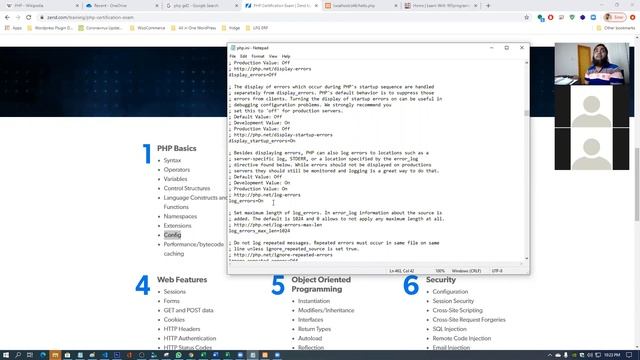Open the Other bookmarks folder
This screenshot has width=640, height=360.
click(616, 28)
